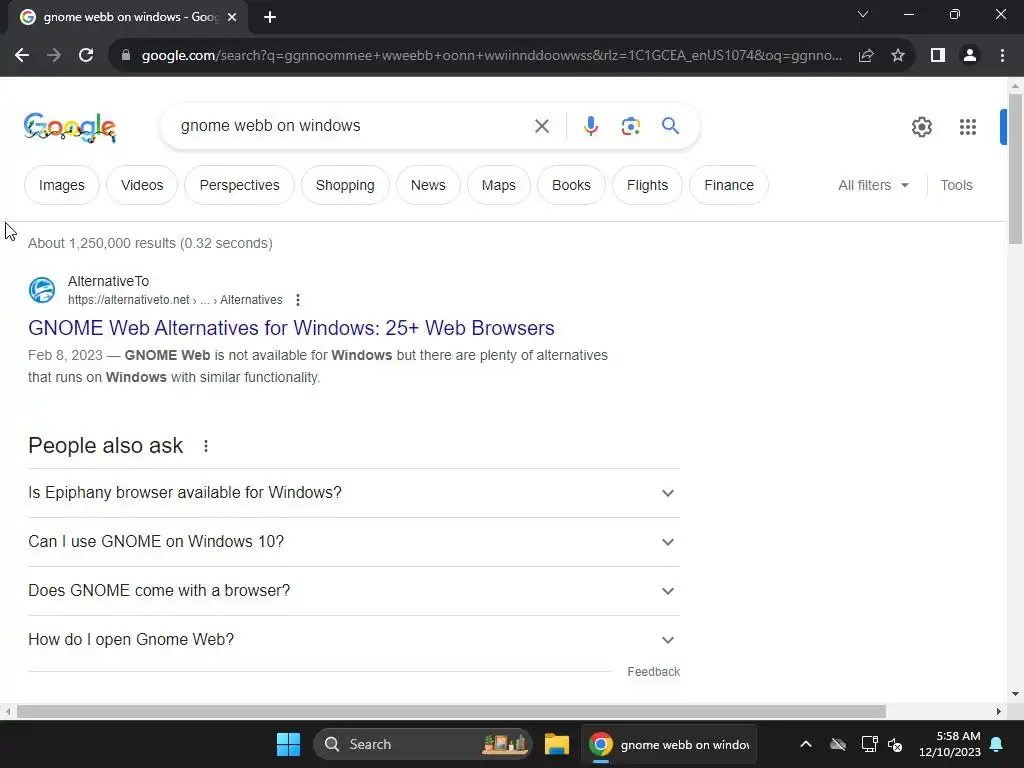
Task: Click the vertical scrollbar thumb
Action: [1015, 168]
